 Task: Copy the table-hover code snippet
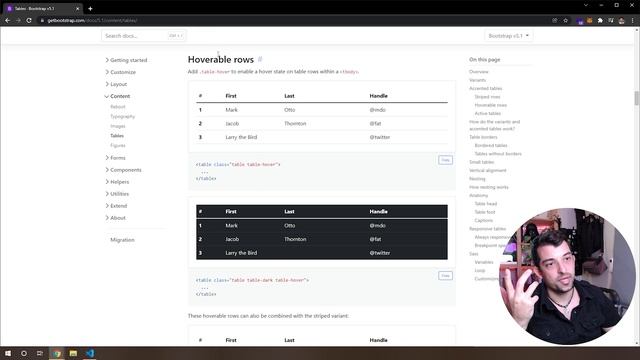click(x=445, y=160)
